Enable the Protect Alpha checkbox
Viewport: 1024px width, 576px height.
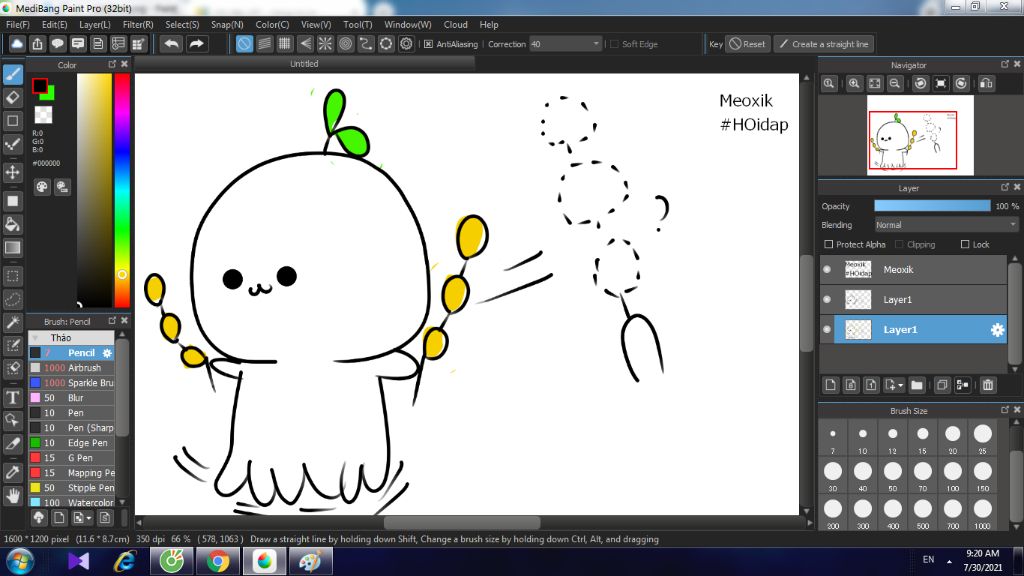pos(828,245)
